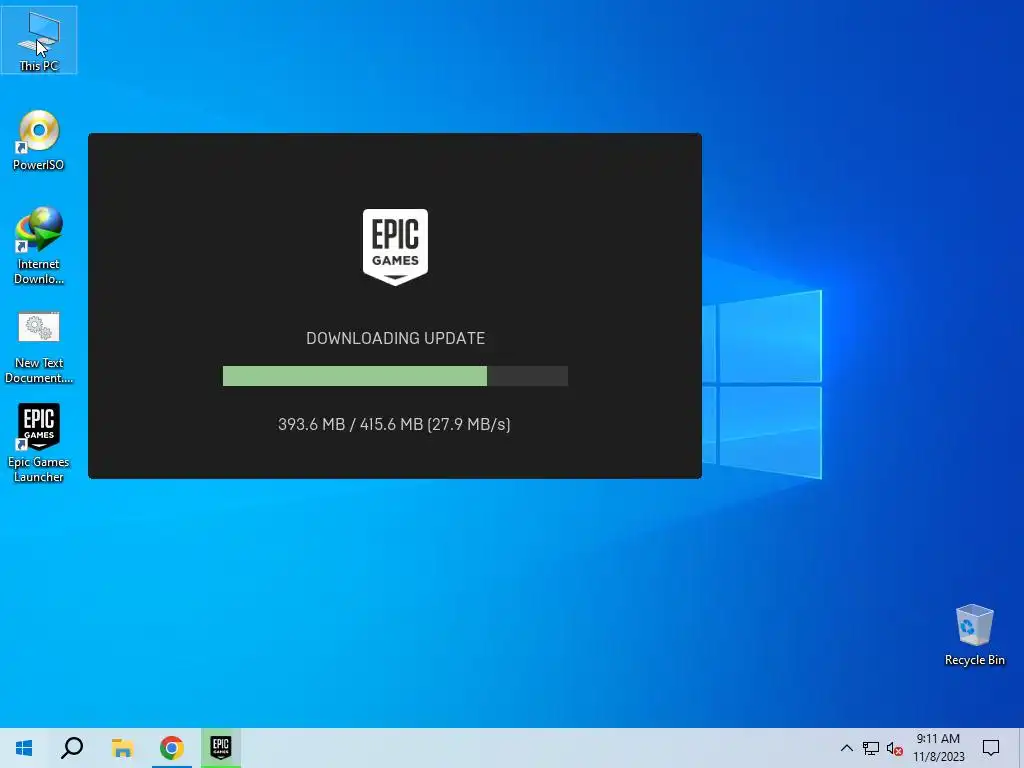Open the taskbar search

(72, 748)
